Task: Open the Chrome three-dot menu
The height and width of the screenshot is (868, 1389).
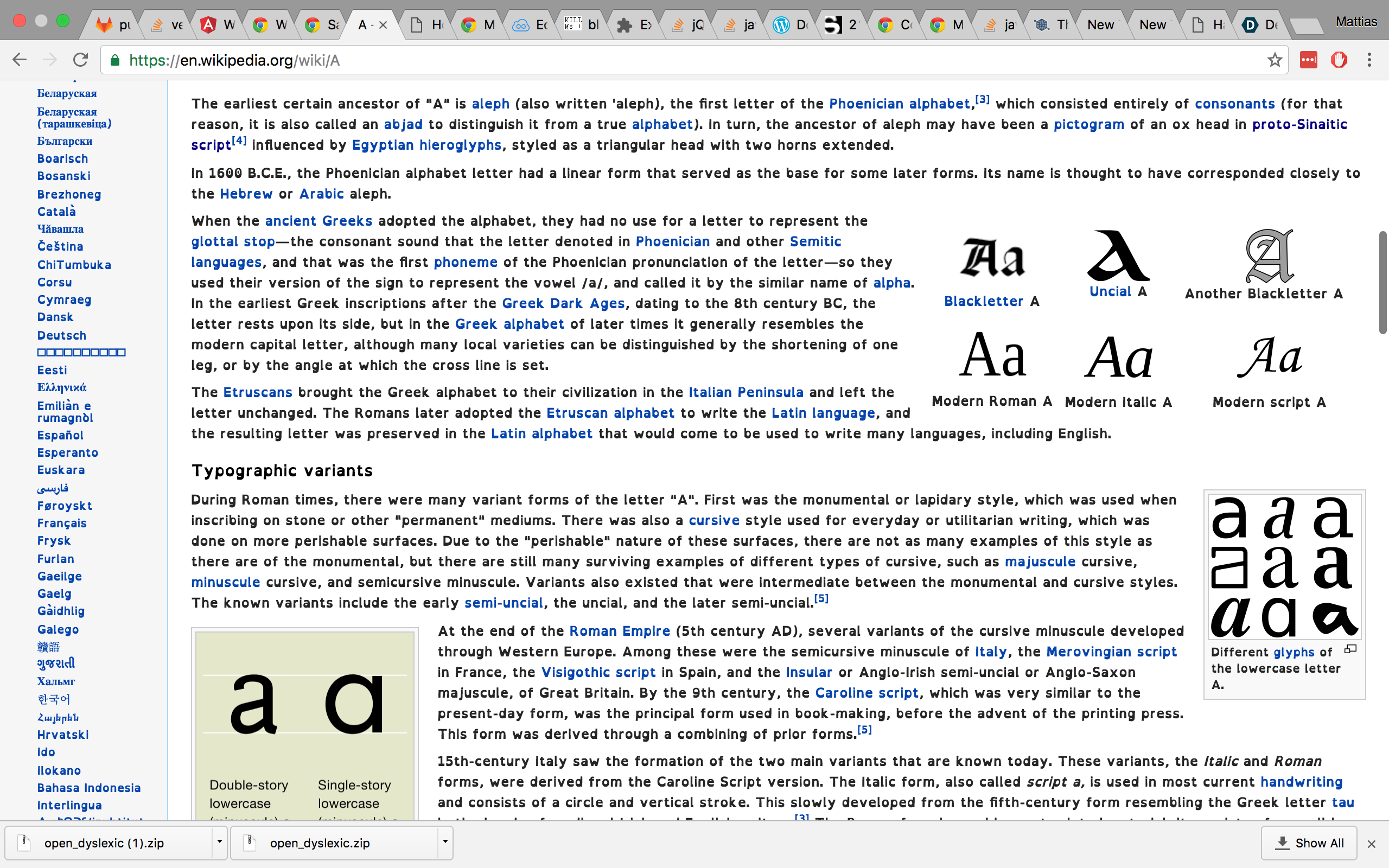Action: (1369, 60)
